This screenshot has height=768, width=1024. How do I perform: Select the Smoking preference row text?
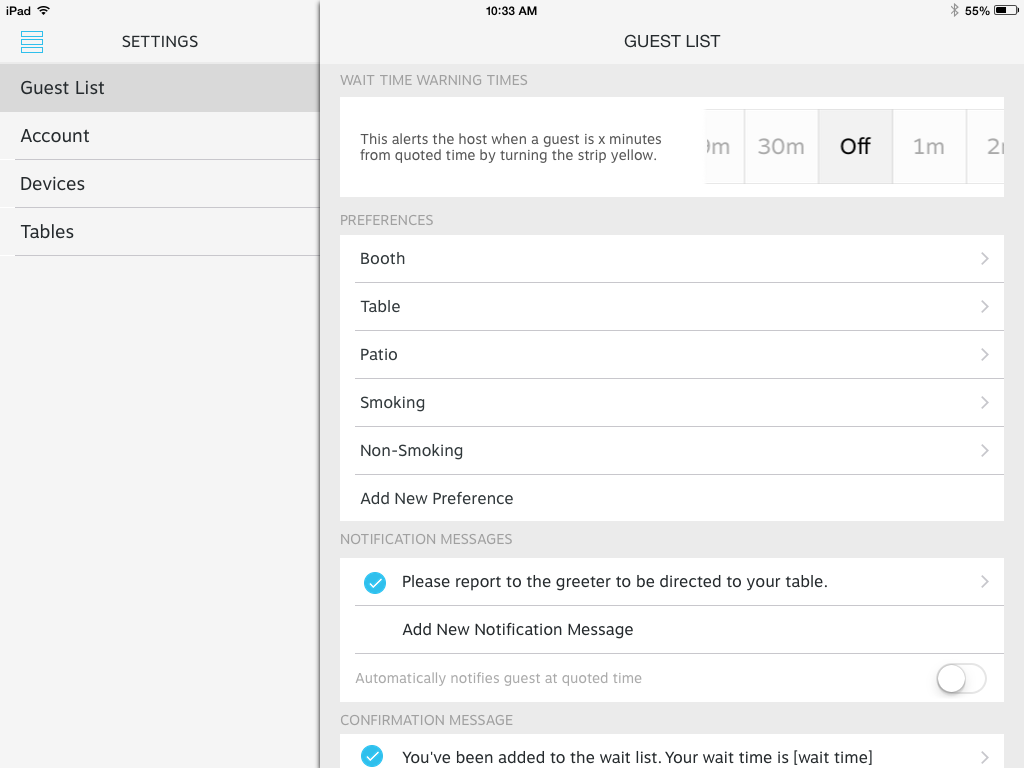pos(392,403)
